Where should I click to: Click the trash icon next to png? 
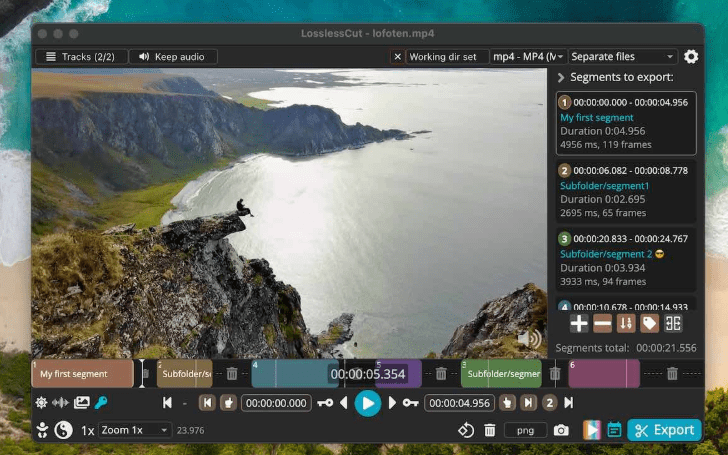tap(490, 430)
